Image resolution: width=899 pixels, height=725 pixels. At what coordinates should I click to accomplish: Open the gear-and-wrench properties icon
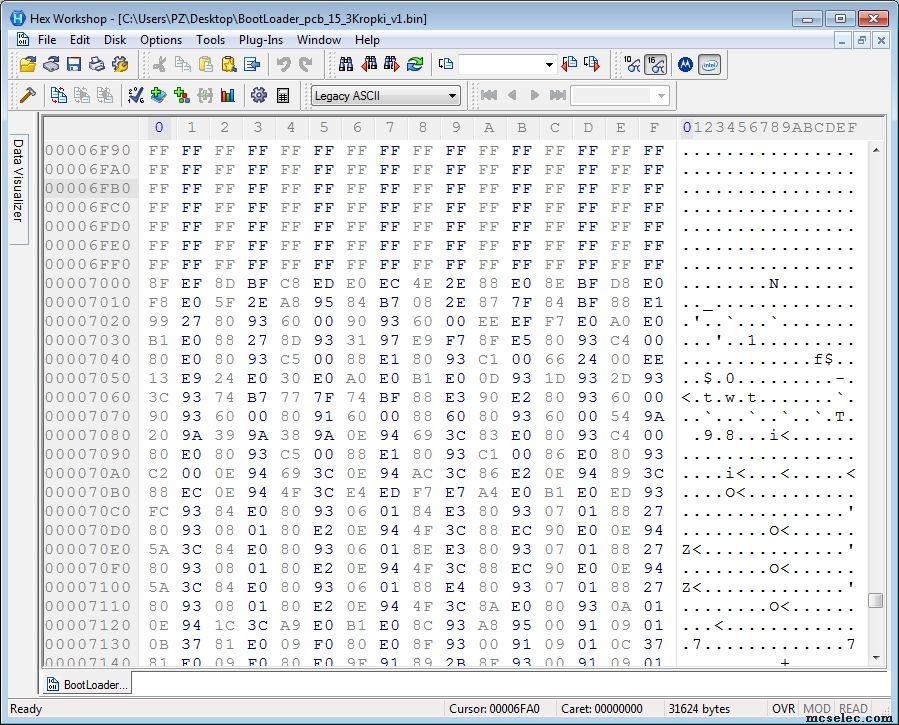pos(120,64)
